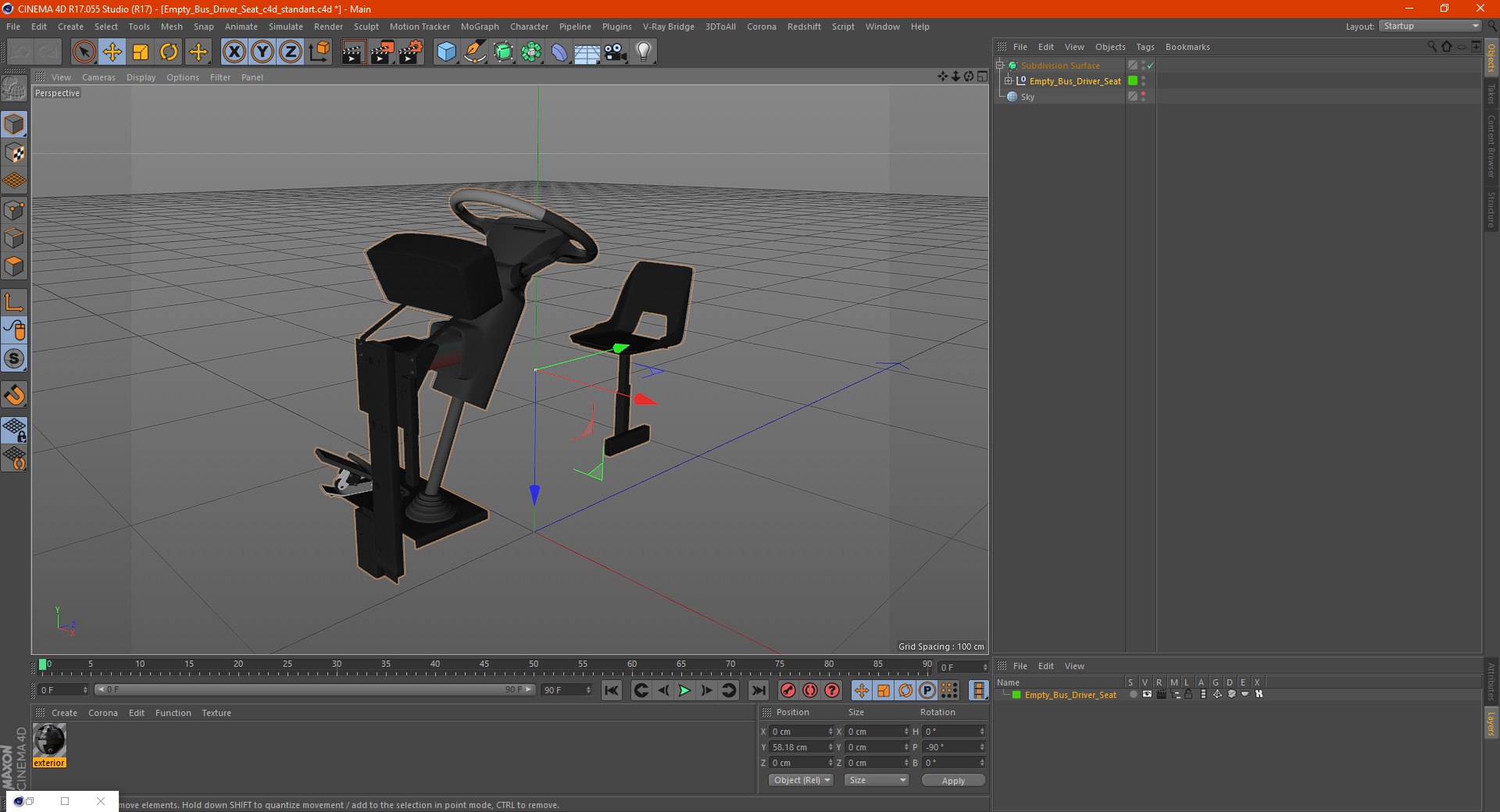
Task: Add Subdivision Surface generator icon
Action: click(503, 52)
